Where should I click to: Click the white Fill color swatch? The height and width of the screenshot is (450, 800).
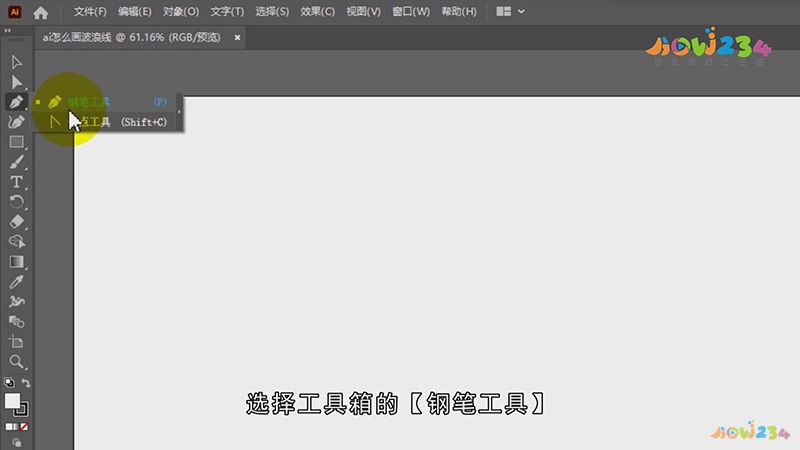(11, 401)
